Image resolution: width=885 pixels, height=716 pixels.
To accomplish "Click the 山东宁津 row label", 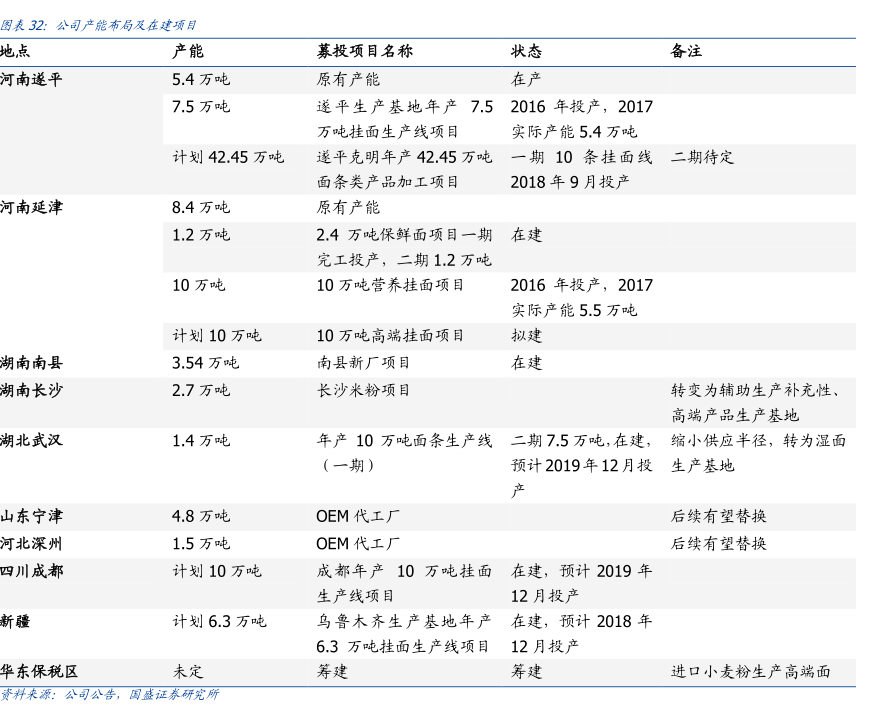I will pos(31,517).
